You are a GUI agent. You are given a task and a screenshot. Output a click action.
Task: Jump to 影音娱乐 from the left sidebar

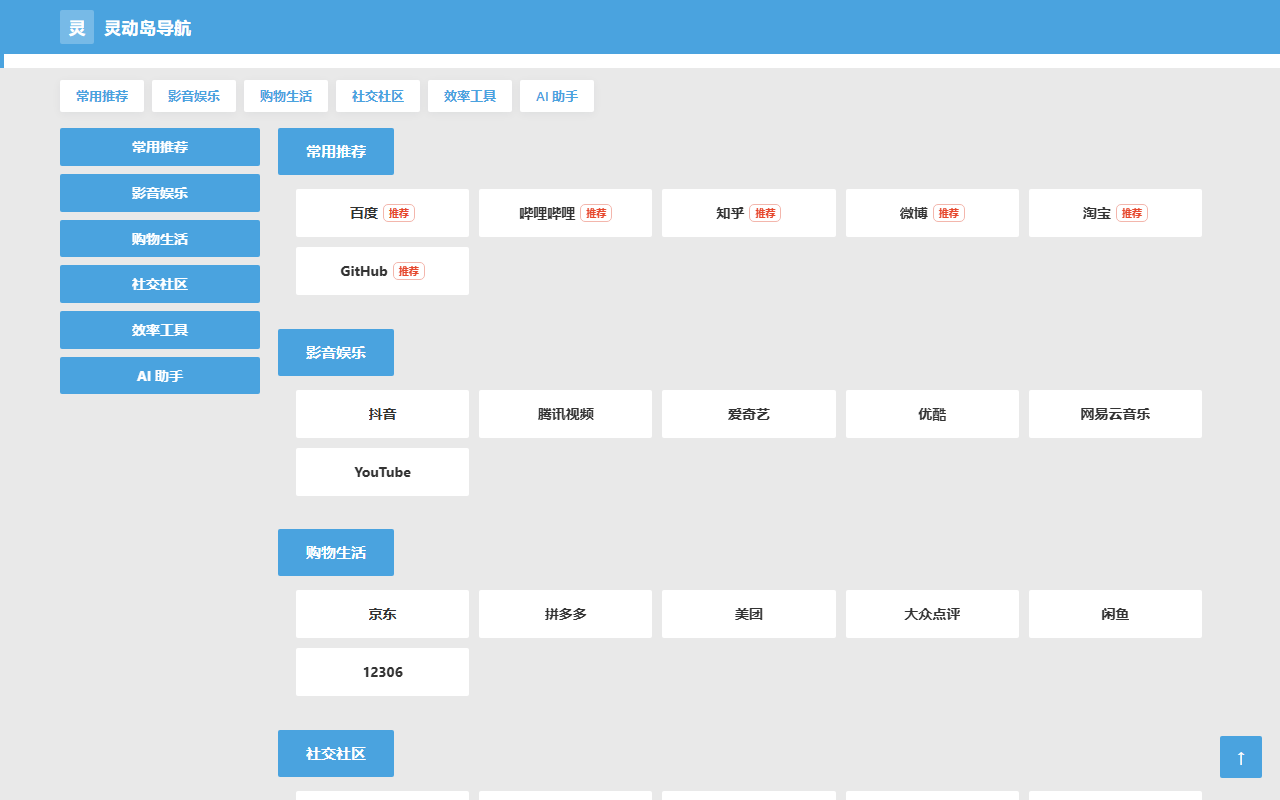coord(160,193)
